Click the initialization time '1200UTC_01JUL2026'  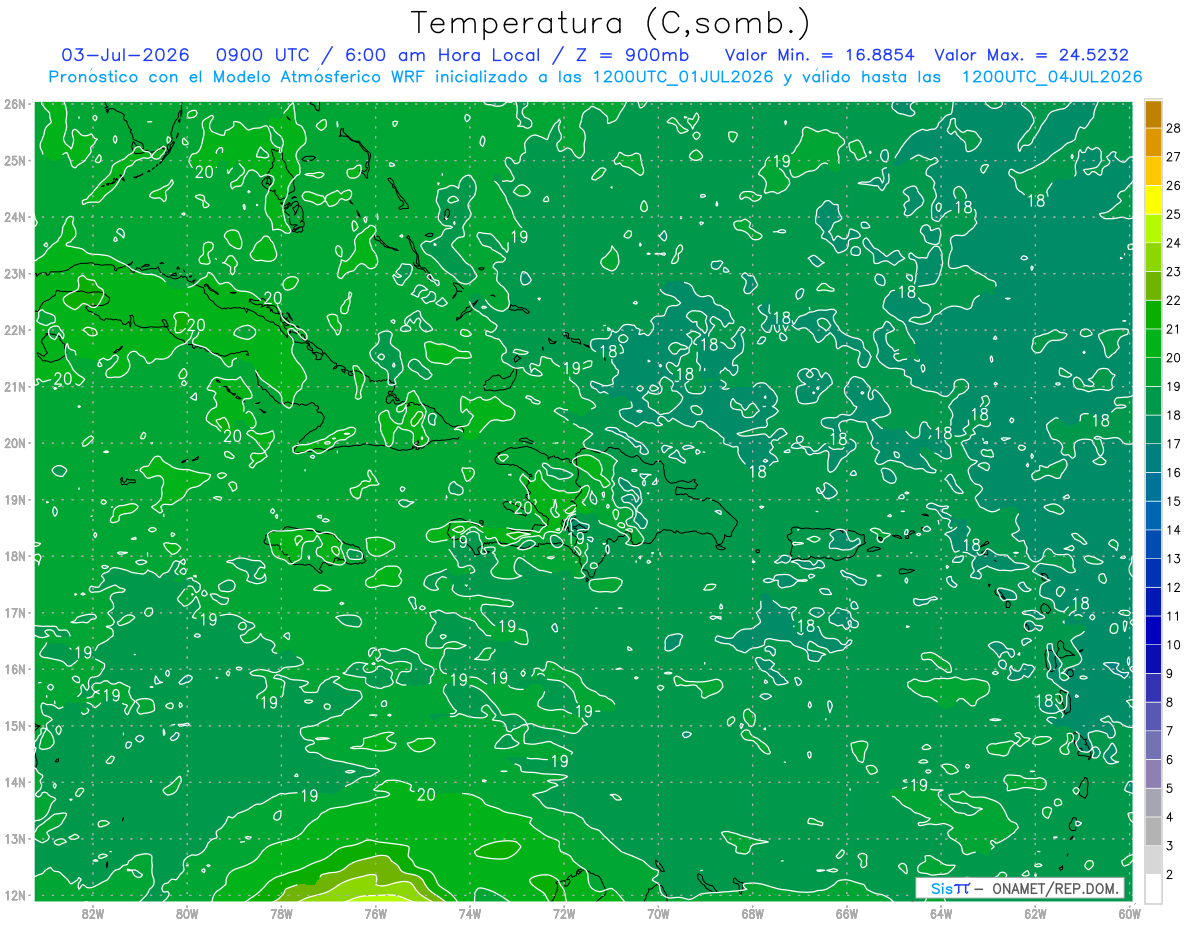(x=683, y=76)
